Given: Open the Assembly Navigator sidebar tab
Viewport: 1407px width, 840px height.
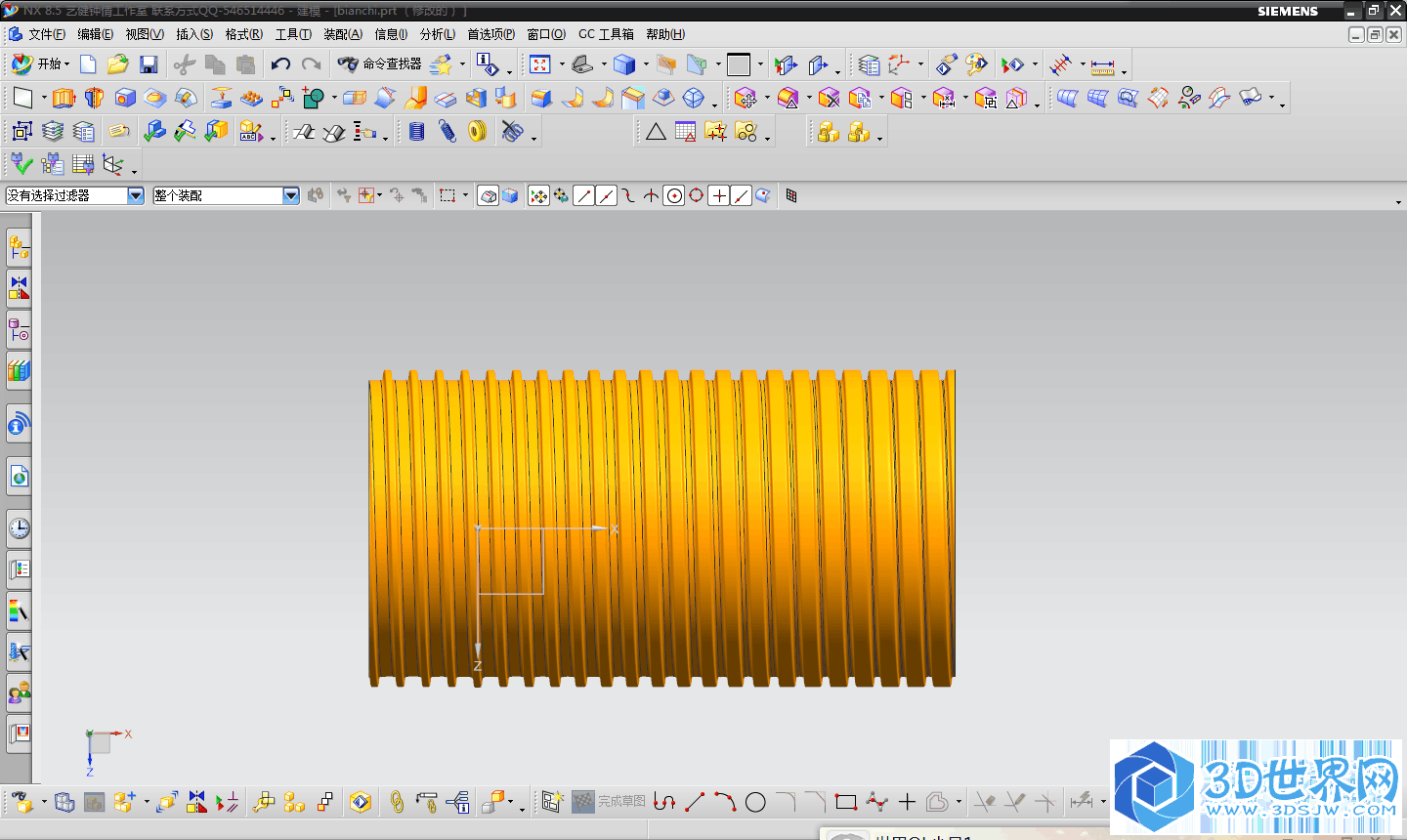Looking at the screenshot, I should [x=19, y=248].
